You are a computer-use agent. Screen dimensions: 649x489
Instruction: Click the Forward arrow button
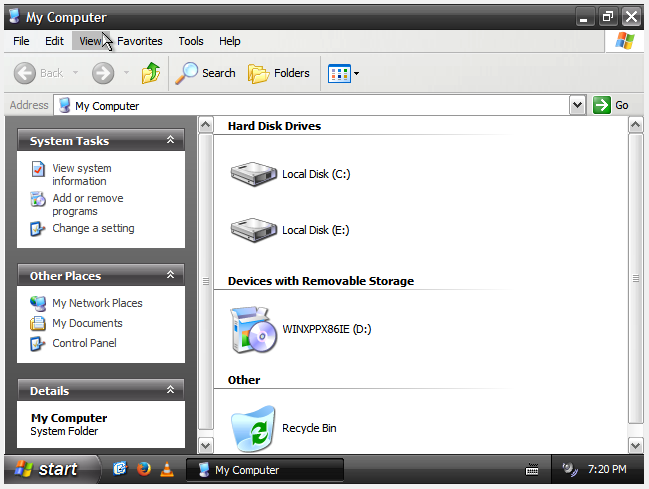pyautogui.click(x=103, y=73)
